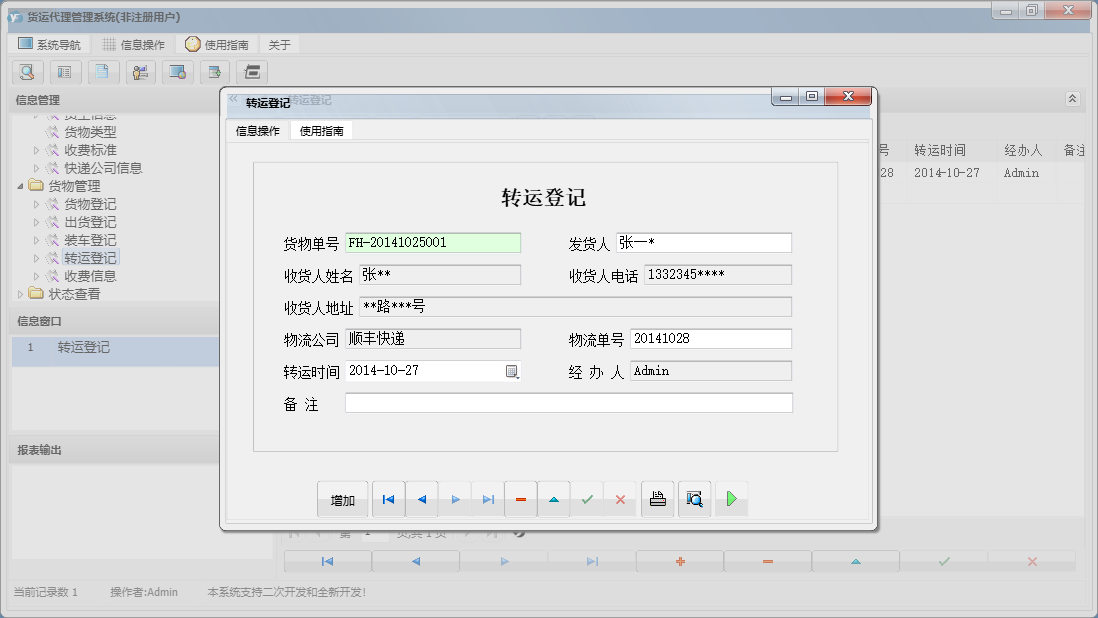Image resolution: width=1098 pixels, height=618 pixels.
Task: Open the report list tool on the toolbar
Action: pos(65,72)
